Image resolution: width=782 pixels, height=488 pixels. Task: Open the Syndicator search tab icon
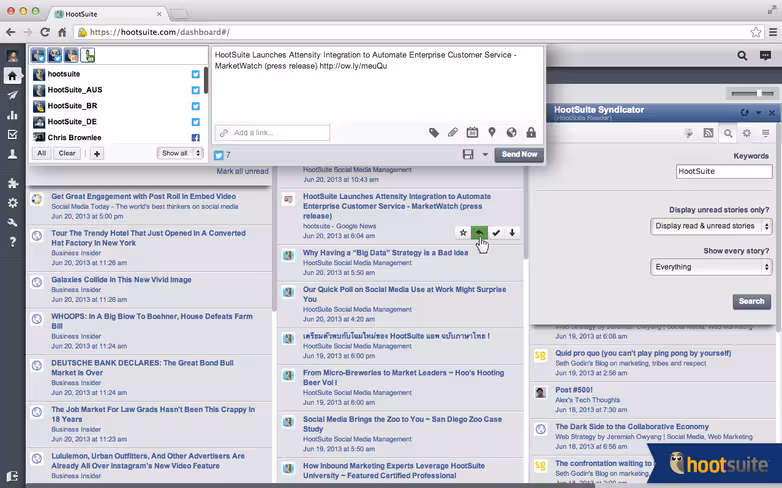728,133
